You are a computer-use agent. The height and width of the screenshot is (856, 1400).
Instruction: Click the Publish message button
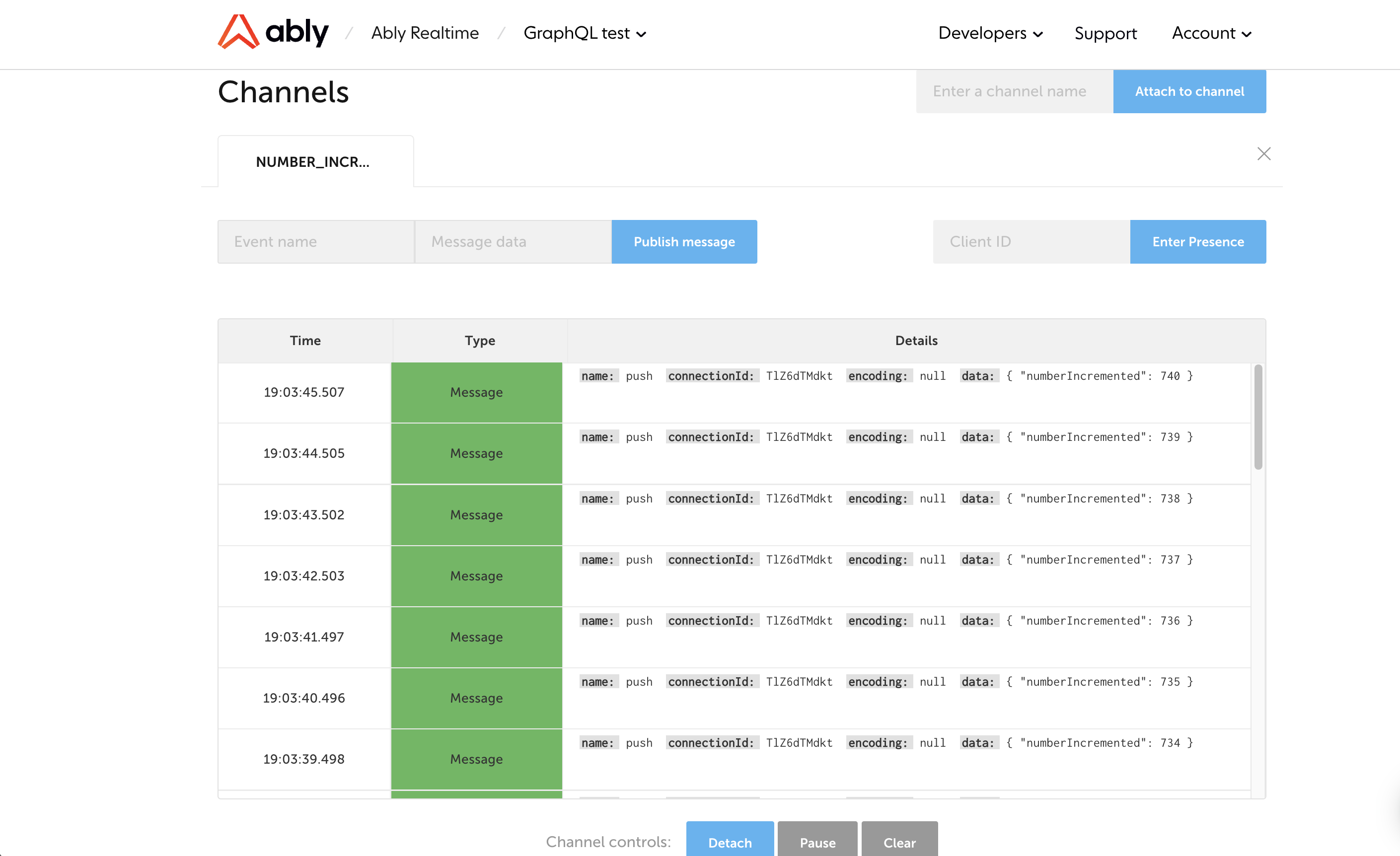click(684, 241)
